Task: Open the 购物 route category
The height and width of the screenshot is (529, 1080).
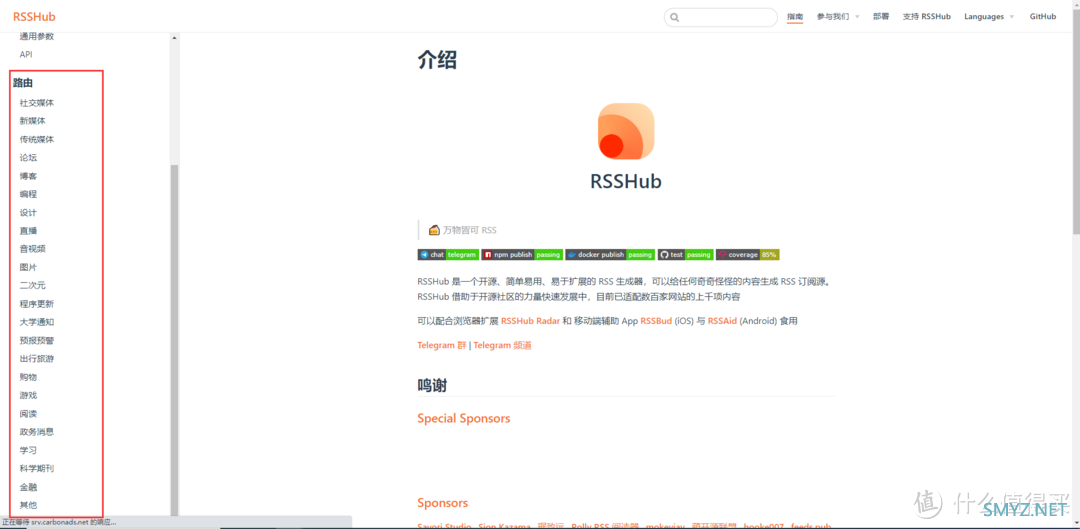Action: point(28,377)
